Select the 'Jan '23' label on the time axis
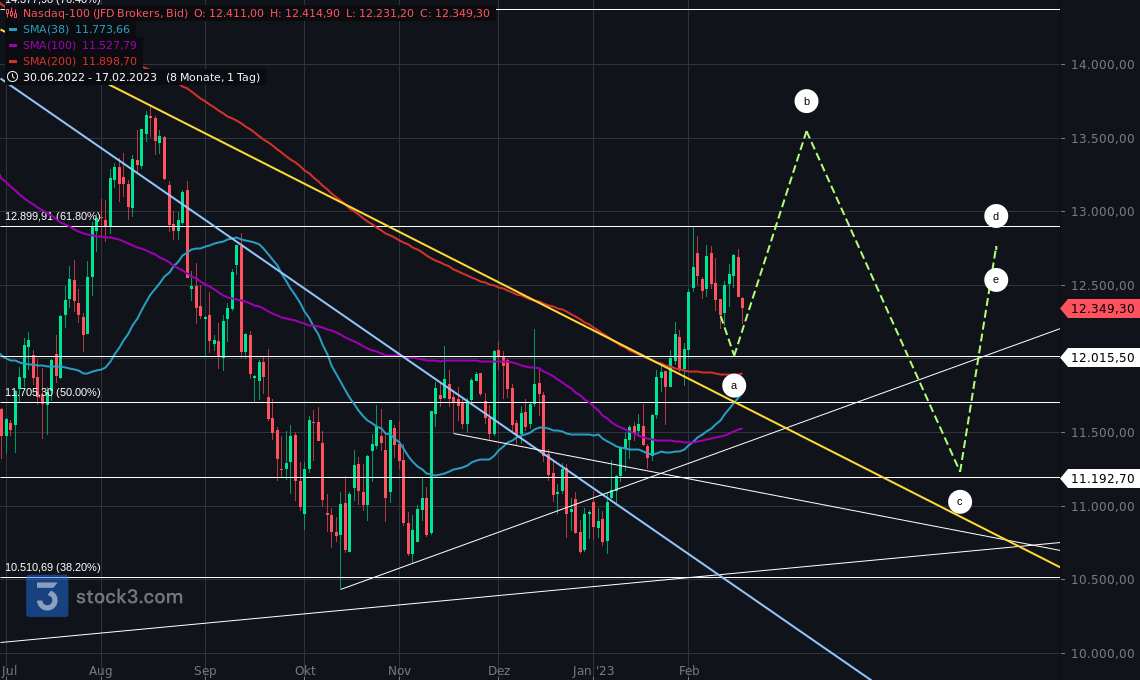 pos(592,671)
